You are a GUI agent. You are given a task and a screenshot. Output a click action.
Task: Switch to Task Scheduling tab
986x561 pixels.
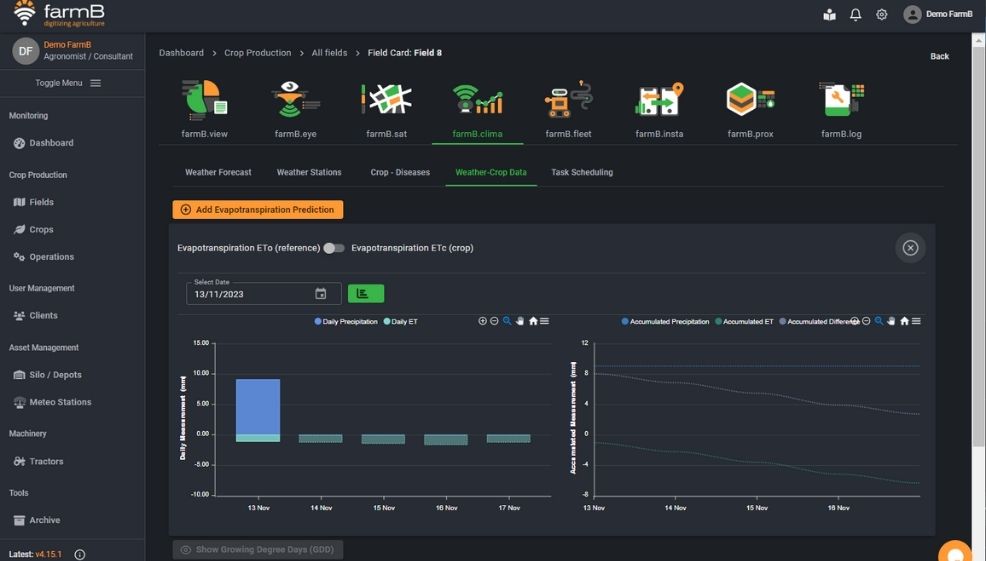pos(582,172)
